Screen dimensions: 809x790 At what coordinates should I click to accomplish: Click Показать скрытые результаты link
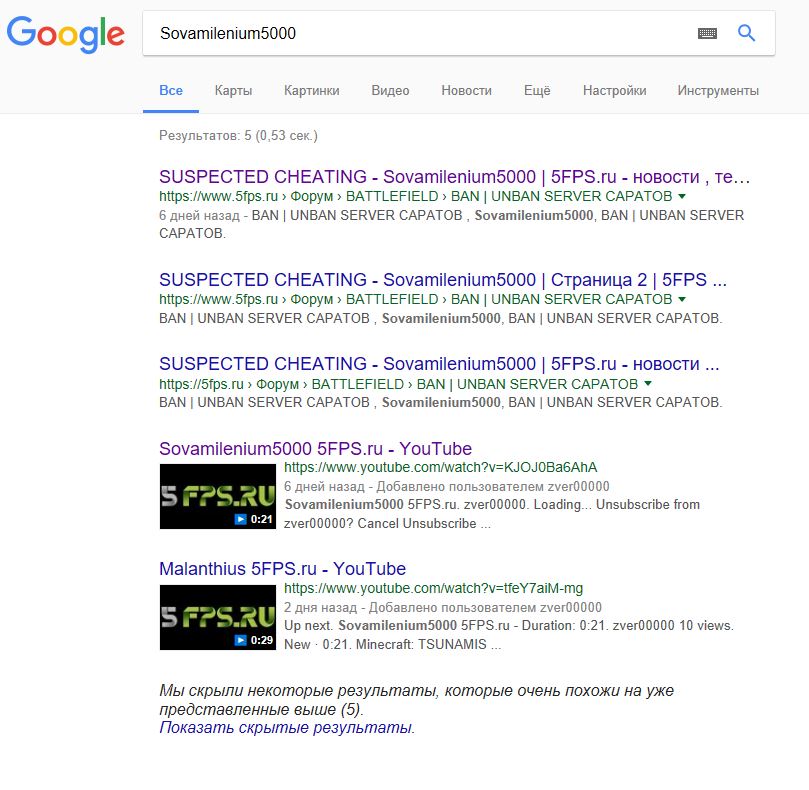(286, 728)
